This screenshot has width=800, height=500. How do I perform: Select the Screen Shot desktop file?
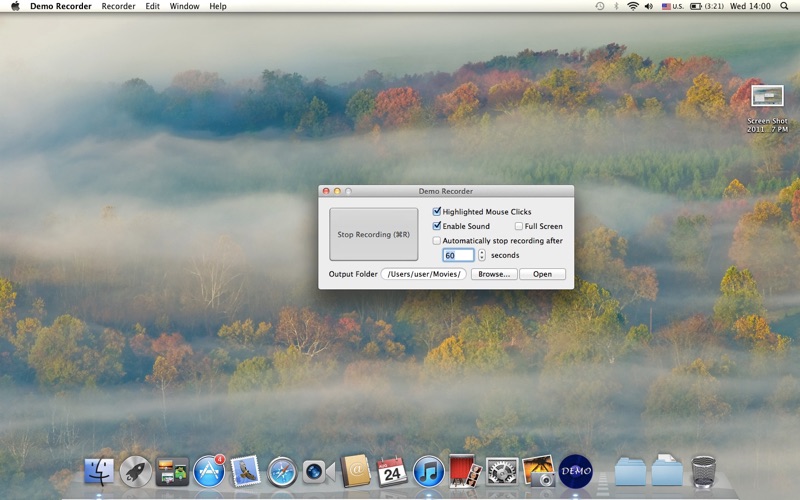(x=767, y=108)
